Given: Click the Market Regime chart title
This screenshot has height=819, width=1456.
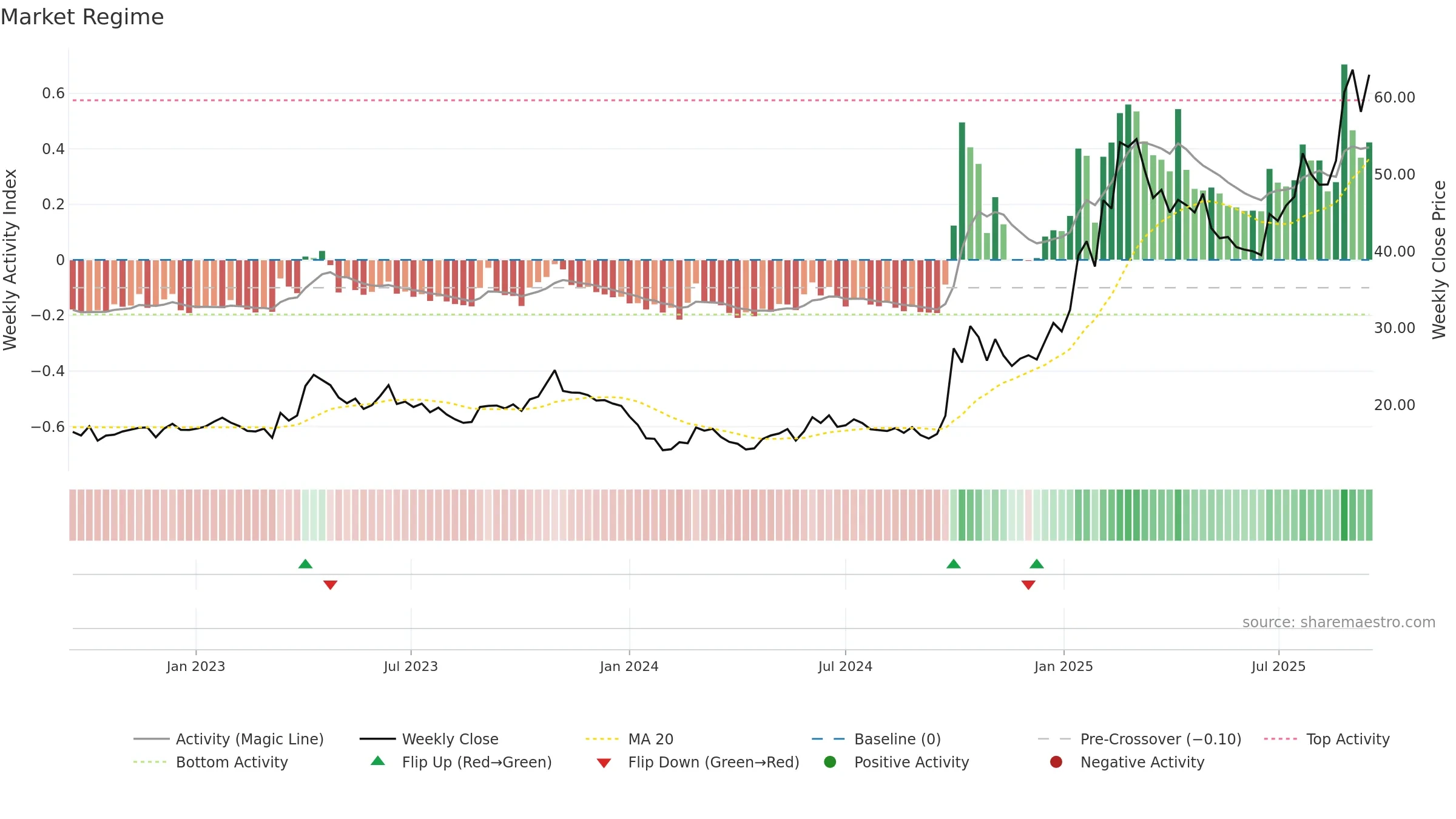Looking at the screenshot, I should 82,17.
